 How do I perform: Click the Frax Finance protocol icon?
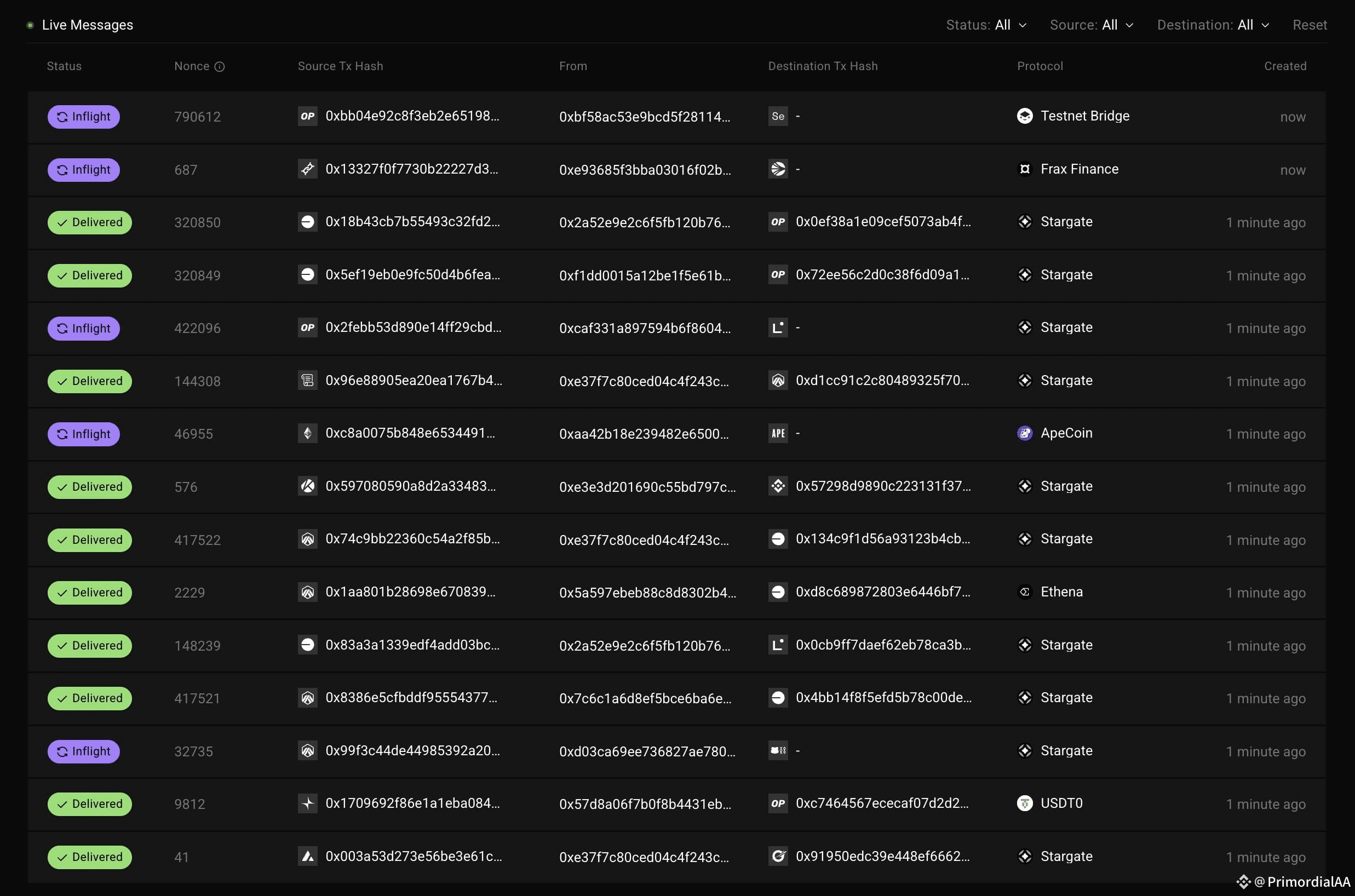pos(1025,169)
